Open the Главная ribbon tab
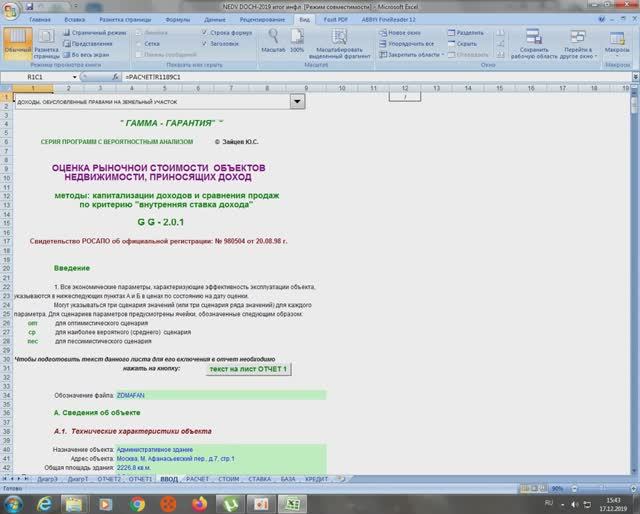640x514 pixels. pos(40,20)
